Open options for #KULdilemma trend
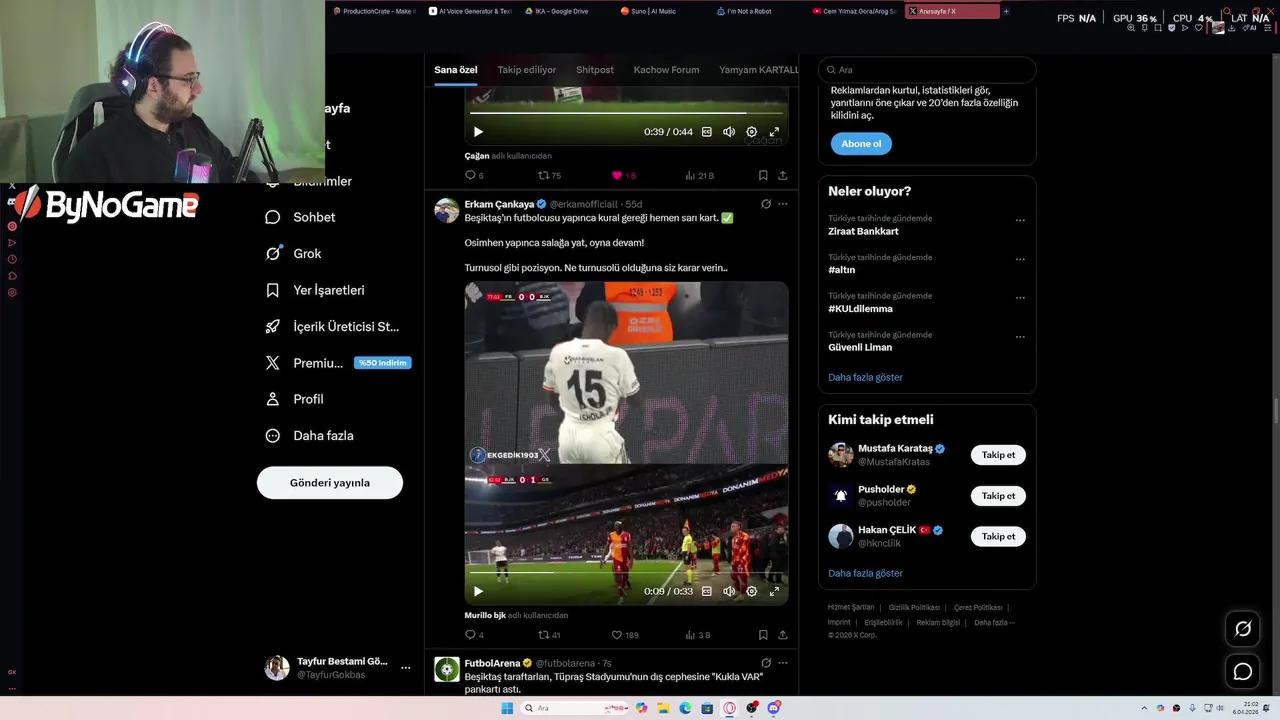The width and height of the screenshot is (1280, 720). click(x=1020, y=298)
